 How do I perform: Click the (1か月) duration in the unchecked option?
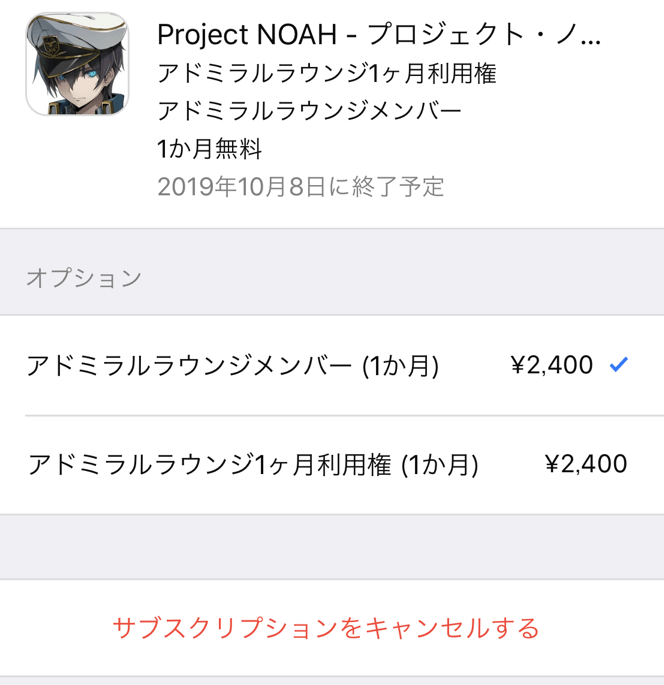(x=439, y=464)
